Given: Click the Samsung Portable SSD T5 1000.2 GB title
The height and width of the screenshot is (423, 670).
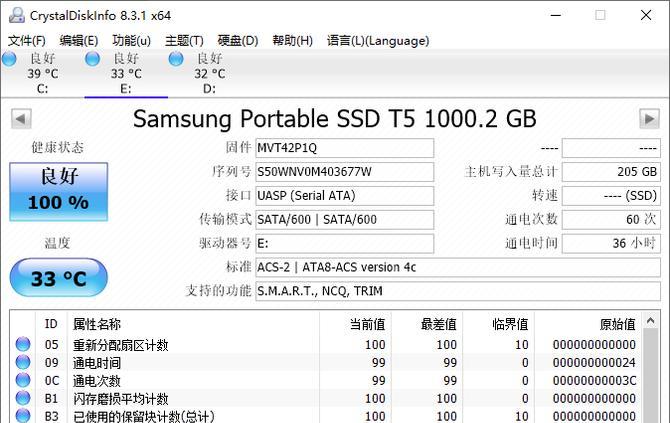Looking at the screenshot, I should [x=335, y=119].
